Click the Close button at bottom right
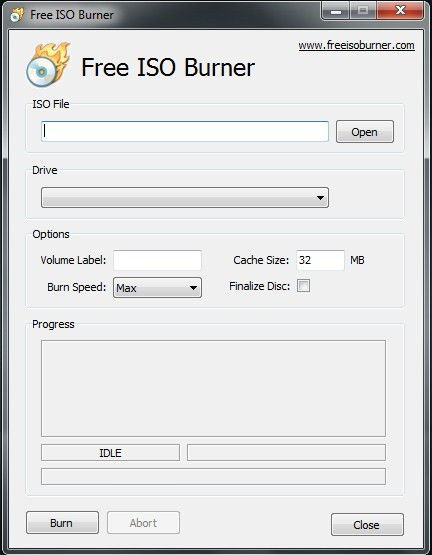The image size is (432, 555). pos(367,525)
